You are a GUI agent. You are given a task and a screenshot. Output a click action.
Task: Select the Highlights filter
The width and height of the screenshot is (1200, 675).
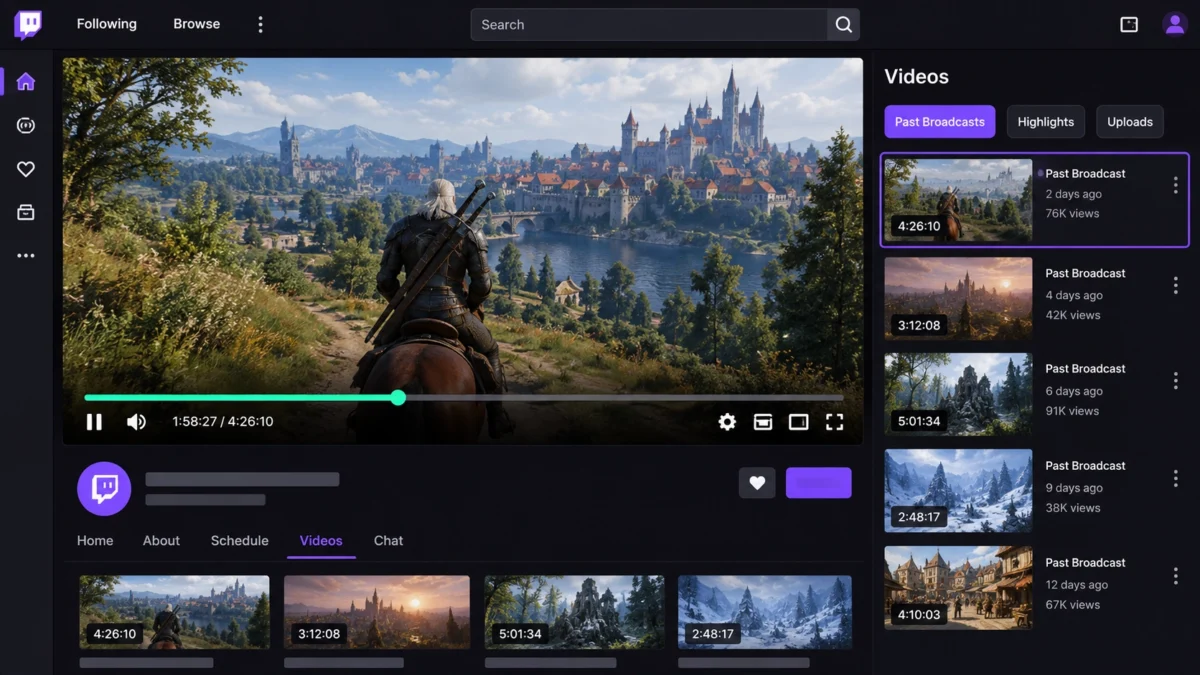(x=1046, y=122)
